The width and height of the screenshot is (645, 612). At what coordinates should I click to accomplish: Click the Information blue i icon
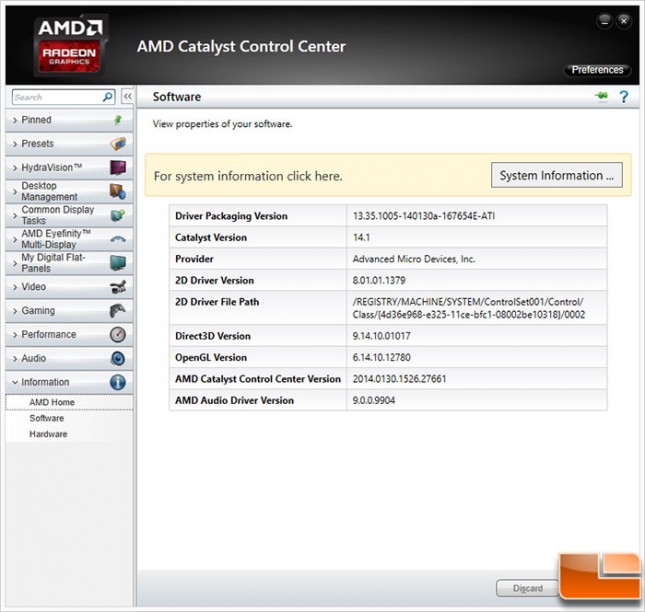pos(118,382)
